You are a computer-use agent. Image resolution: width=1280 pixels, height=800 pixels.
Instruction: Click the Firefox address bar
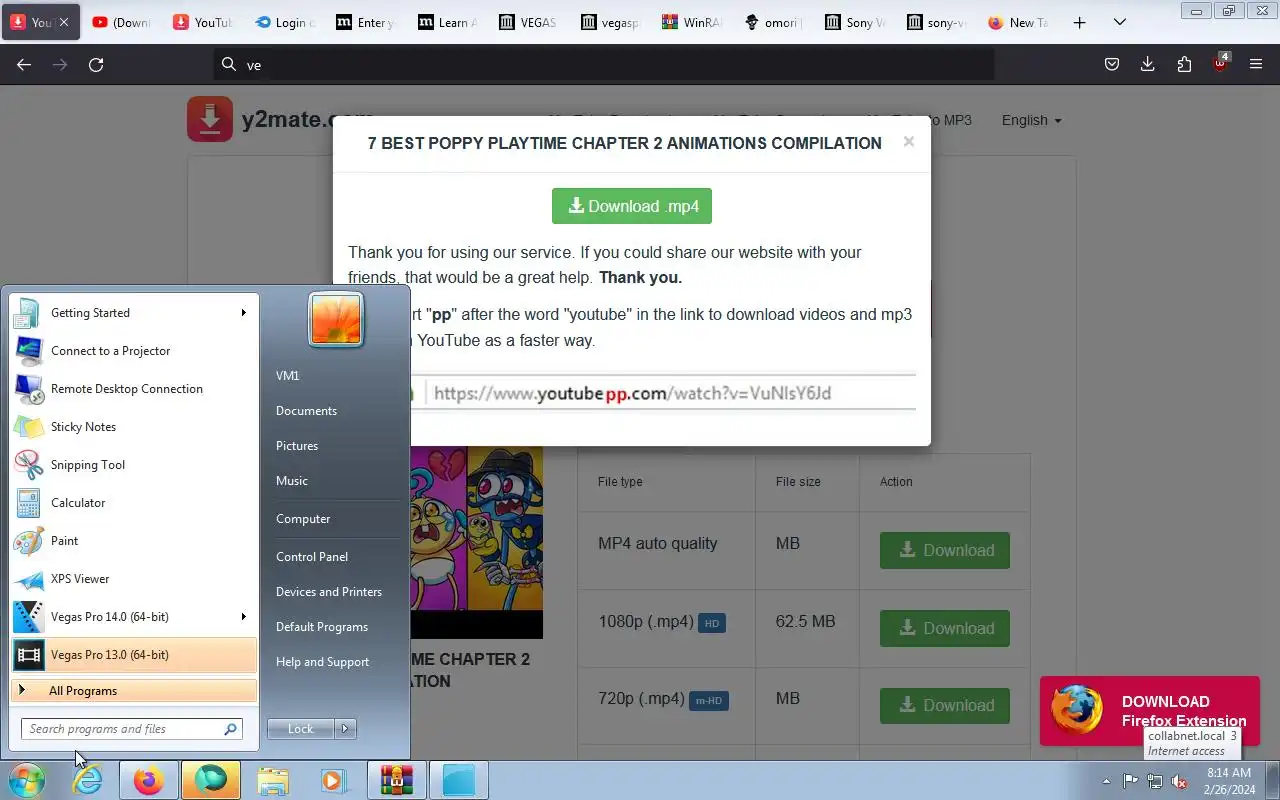point(604,64)
